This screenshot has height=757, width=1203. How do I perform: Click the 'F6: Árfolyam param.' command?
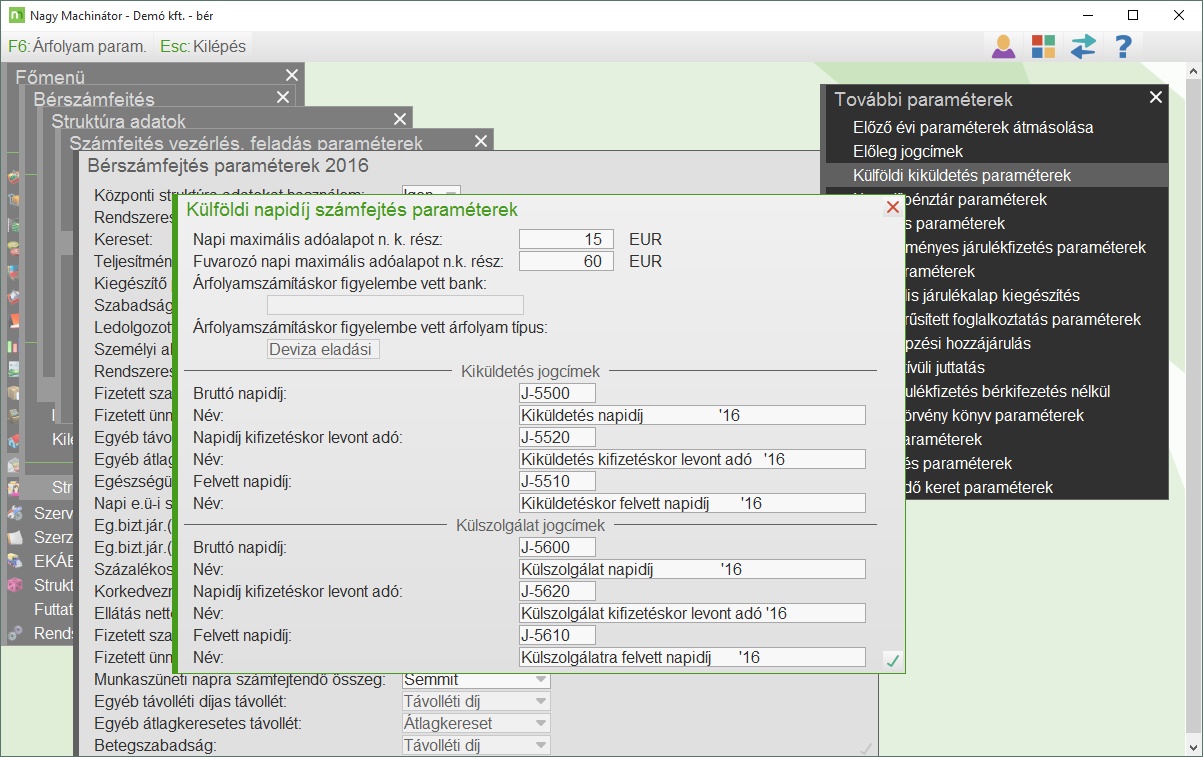tap(77, 46)
